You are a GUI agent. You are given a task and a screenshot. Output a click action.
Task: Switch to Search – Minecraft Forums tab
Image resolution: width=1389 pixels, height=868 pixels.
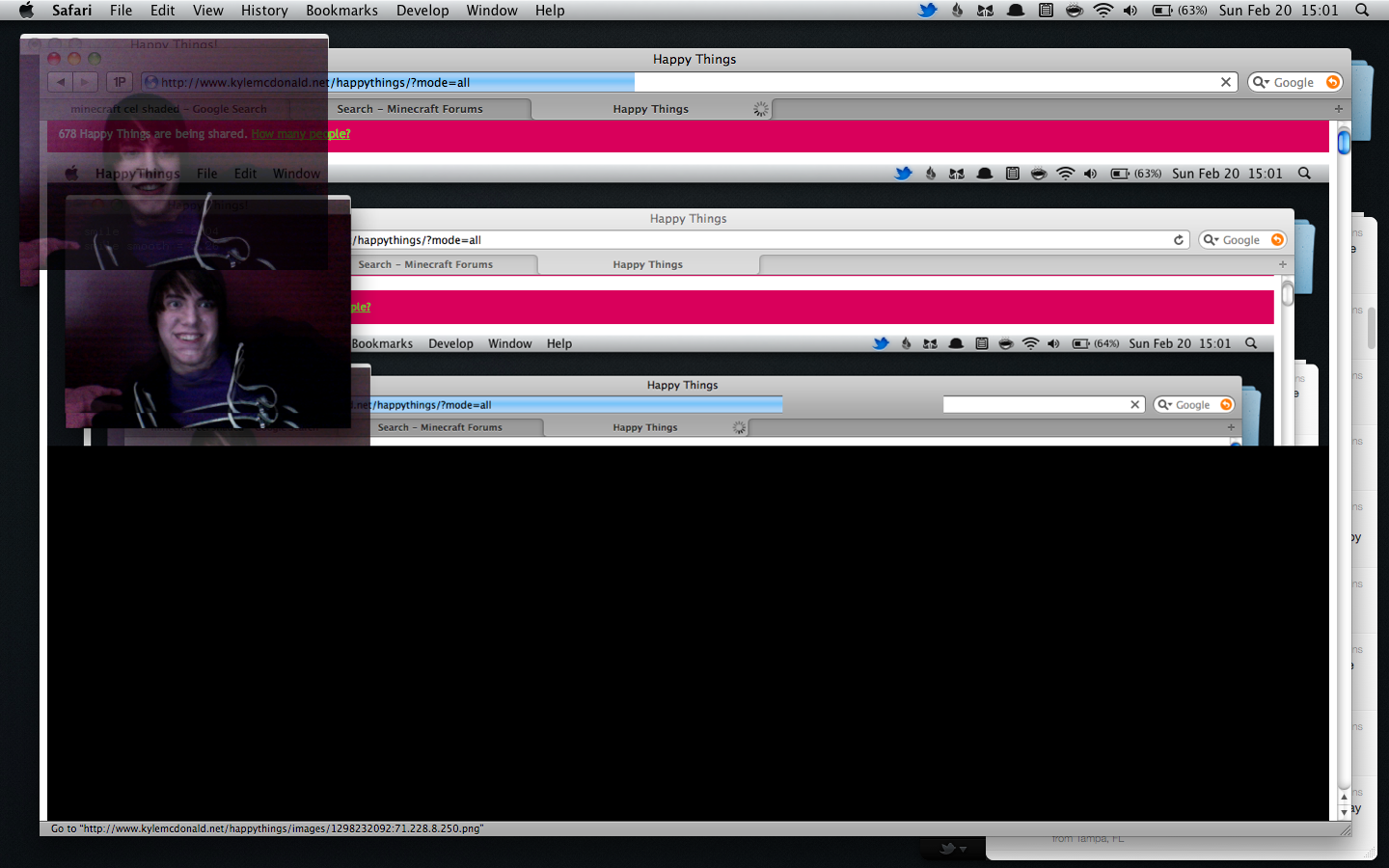410,109
